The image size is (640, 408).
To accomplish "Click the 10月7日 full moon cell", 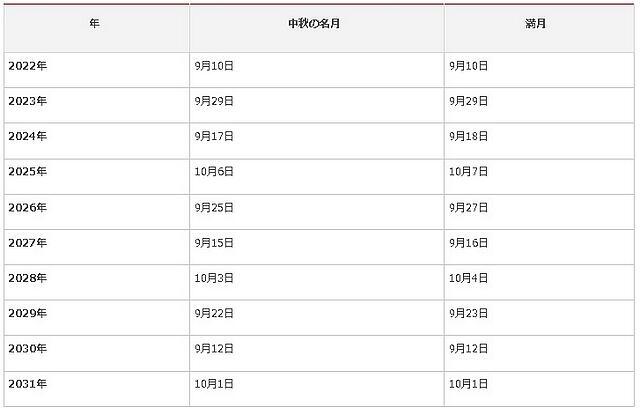I will tap(469, 171).
